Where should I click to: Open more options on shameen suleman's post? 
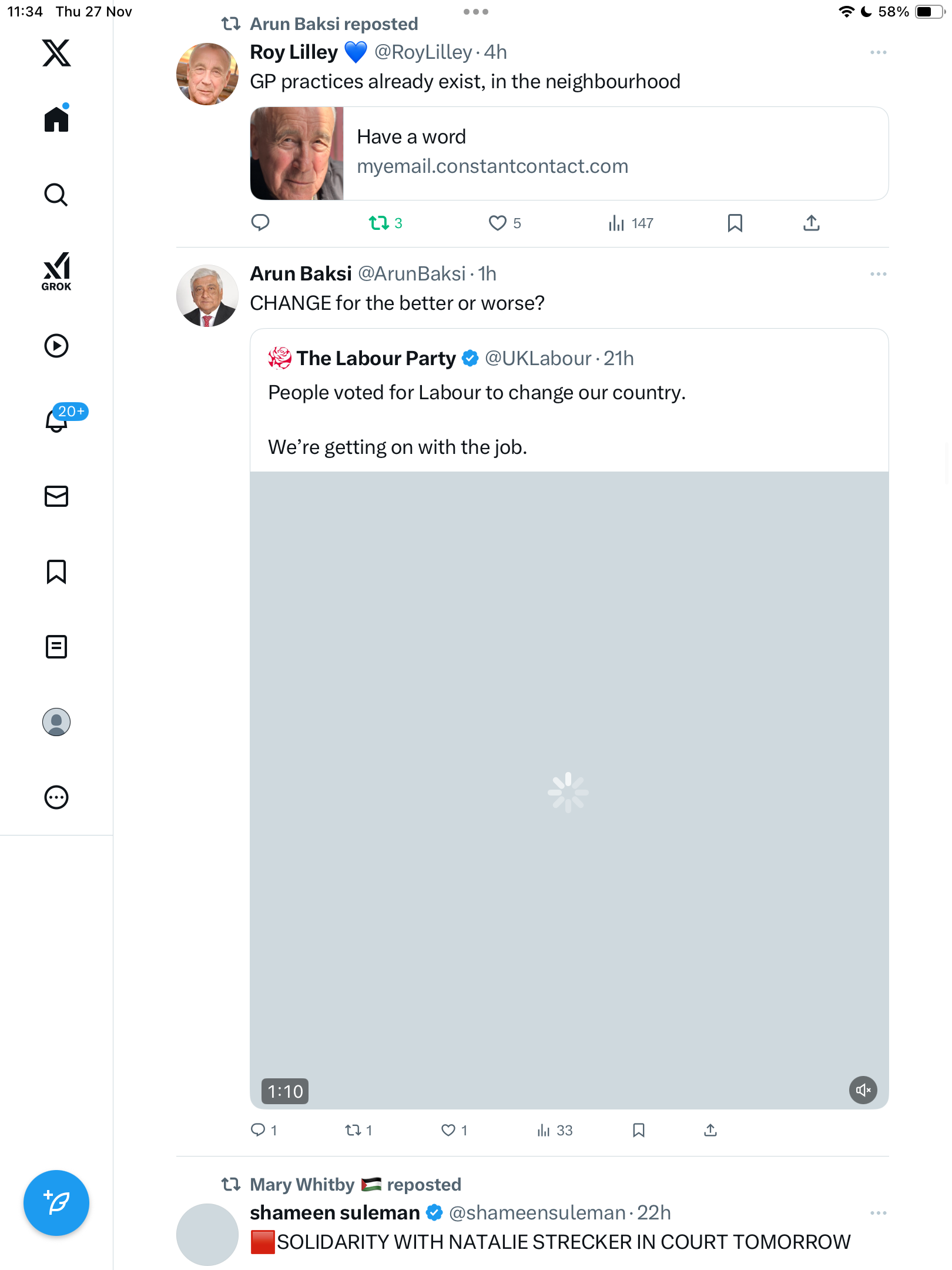(x=878, y=1213)
